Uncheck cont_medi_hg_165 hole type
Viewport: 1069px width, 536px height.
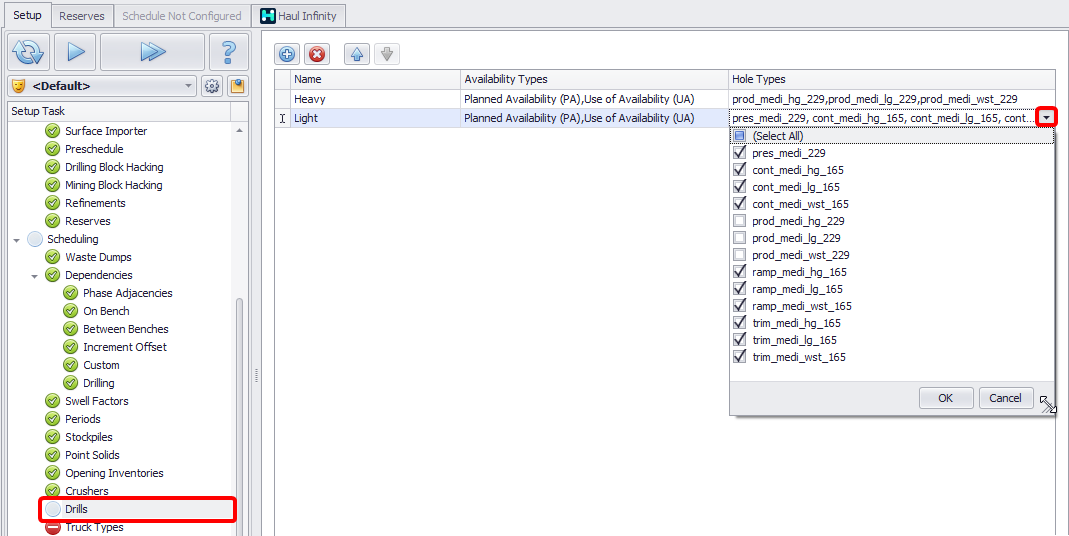click(x=739, y=170)
